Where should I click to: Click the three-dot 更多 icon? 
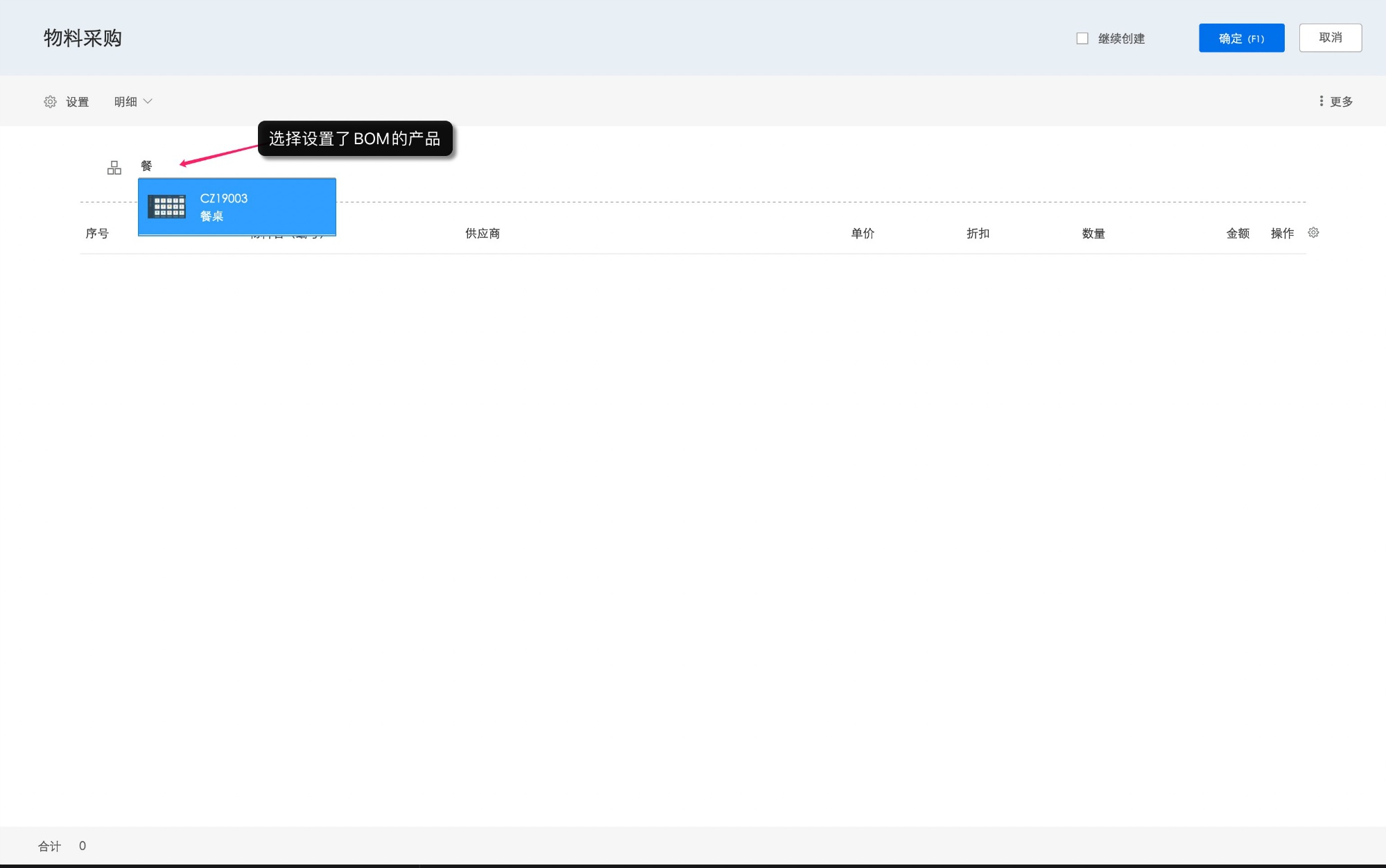1321,101
